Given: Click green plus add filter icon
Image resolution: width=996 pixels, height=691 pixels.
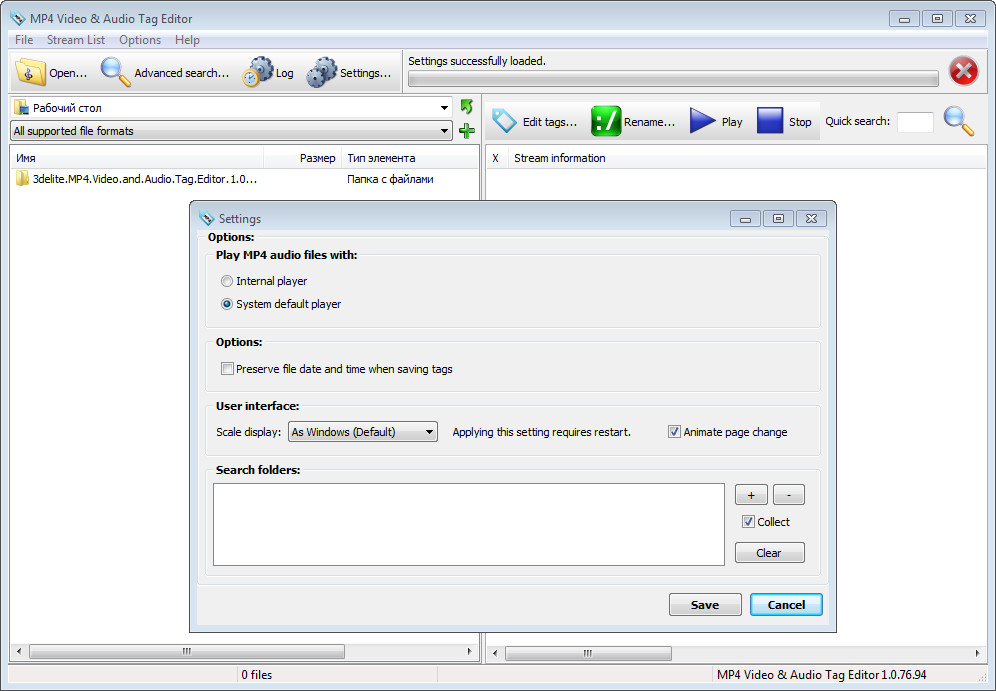Looking at the screenshot, I should pyautogui.click(x=467, y=131).
